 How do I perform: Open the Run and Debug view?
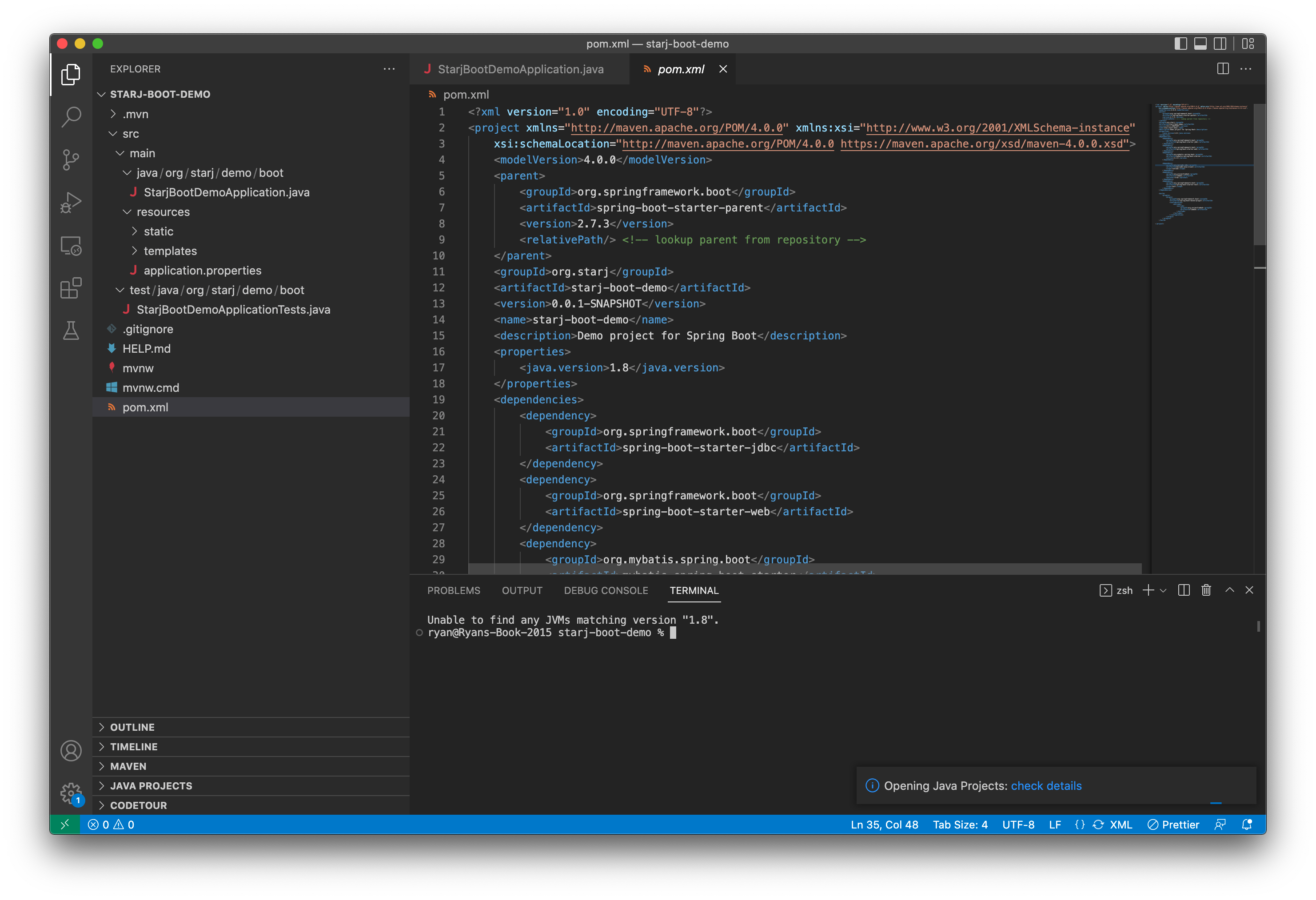[x=71, y=202]
